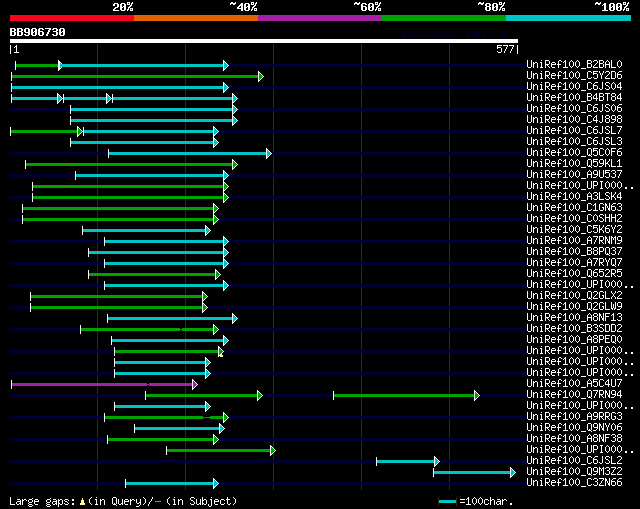Select the UniRef100_B3SDD2 label
This screenshot has height=509, width=640.
pos(574,329)
